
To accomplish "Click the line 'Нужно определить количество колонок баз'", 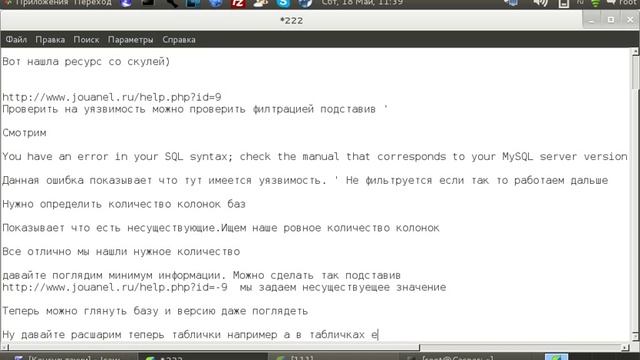I will [x=124, y=204].
